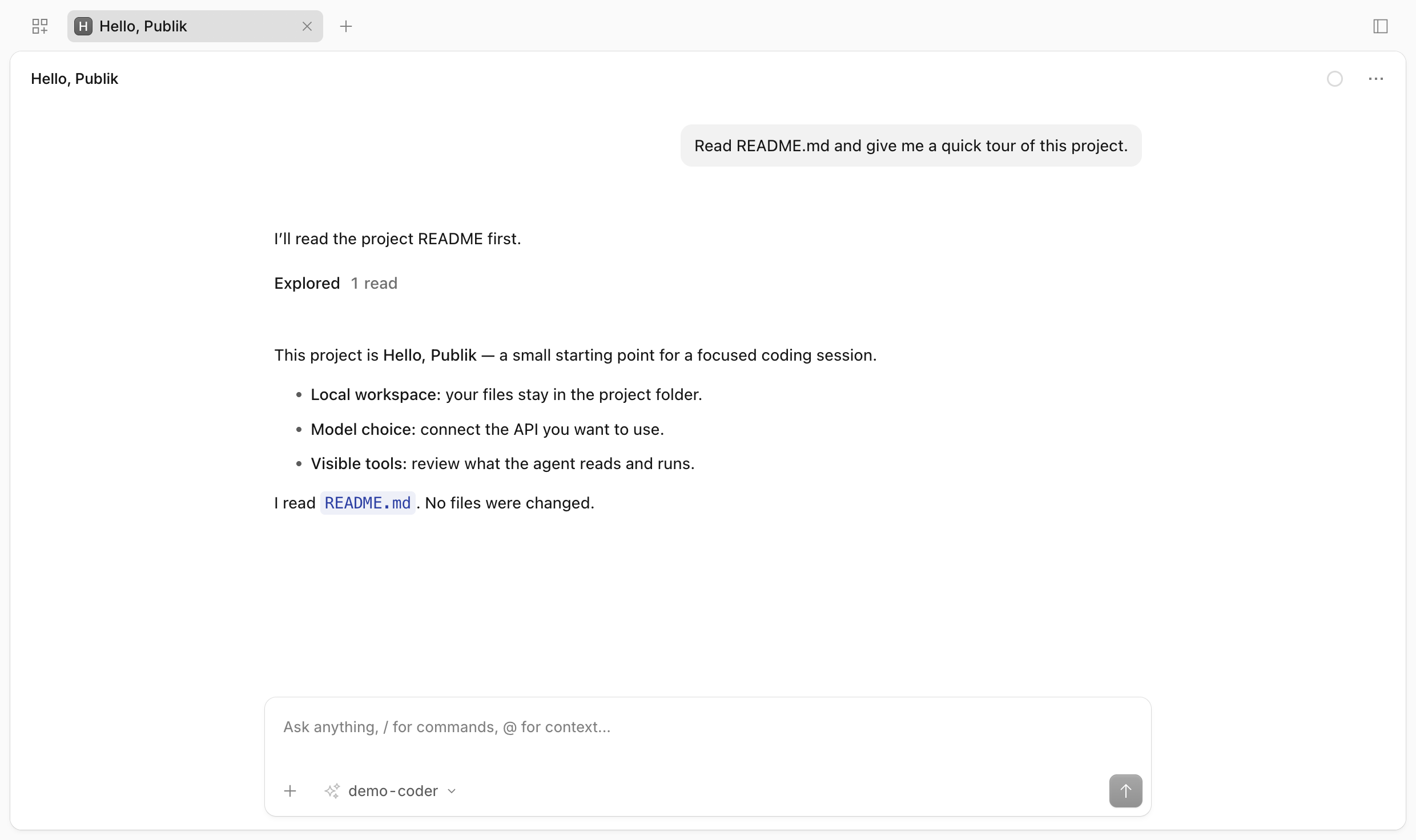Click the '1 read' count label

pyautogui.click(x=374, y=283)
